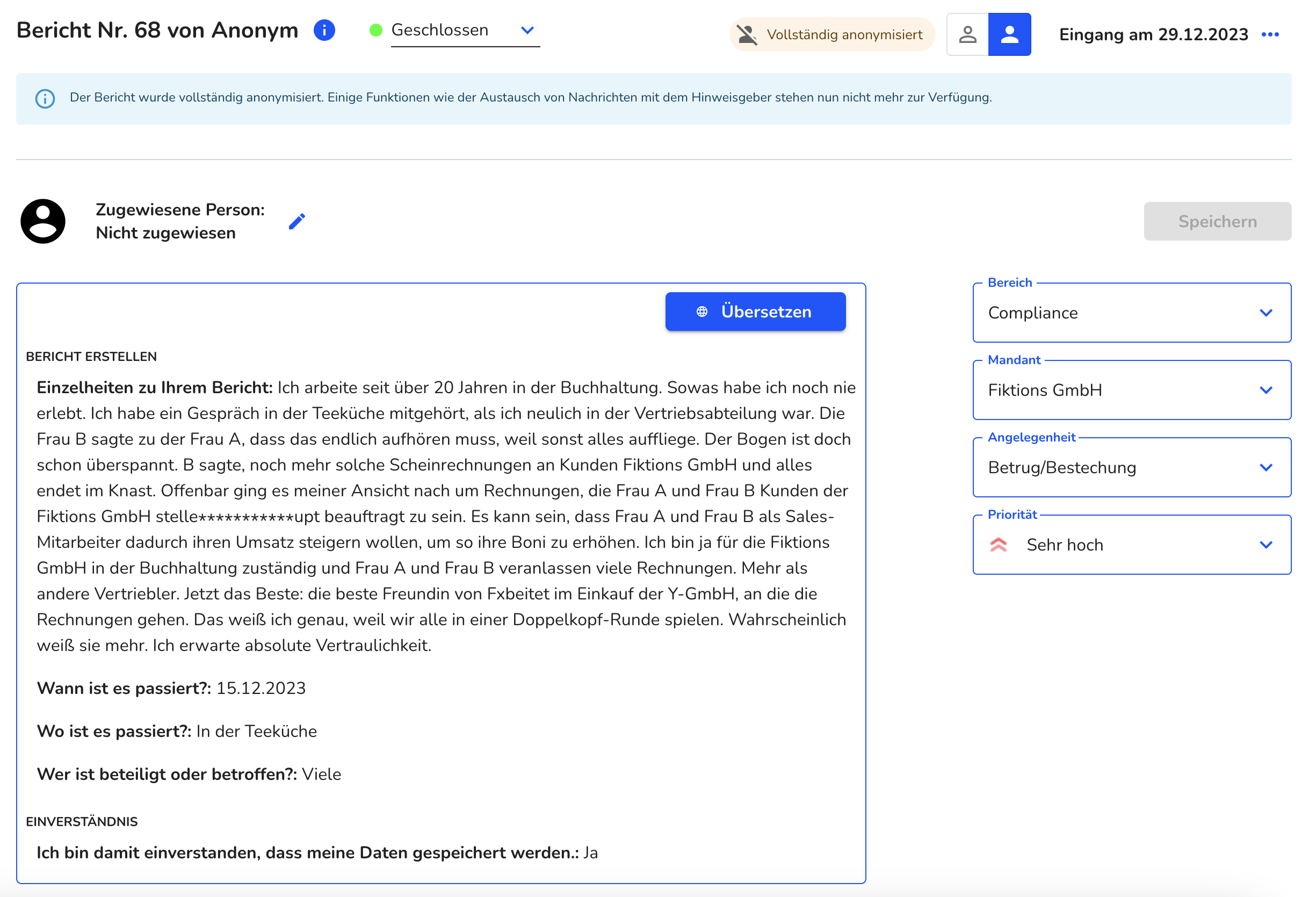Open the Priorität Sehr hoch dropdown
The height and width of the screenshot is (897, 1316).
pos(1131,545)
